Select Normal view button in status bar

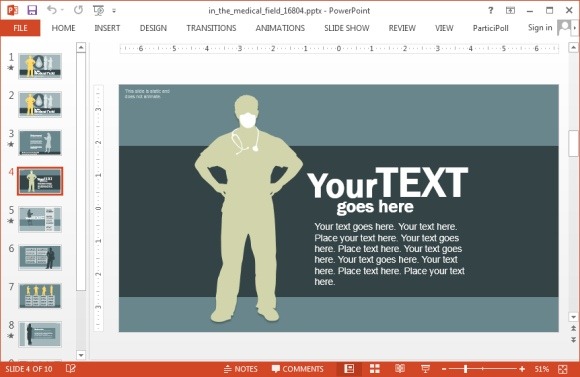349,368
